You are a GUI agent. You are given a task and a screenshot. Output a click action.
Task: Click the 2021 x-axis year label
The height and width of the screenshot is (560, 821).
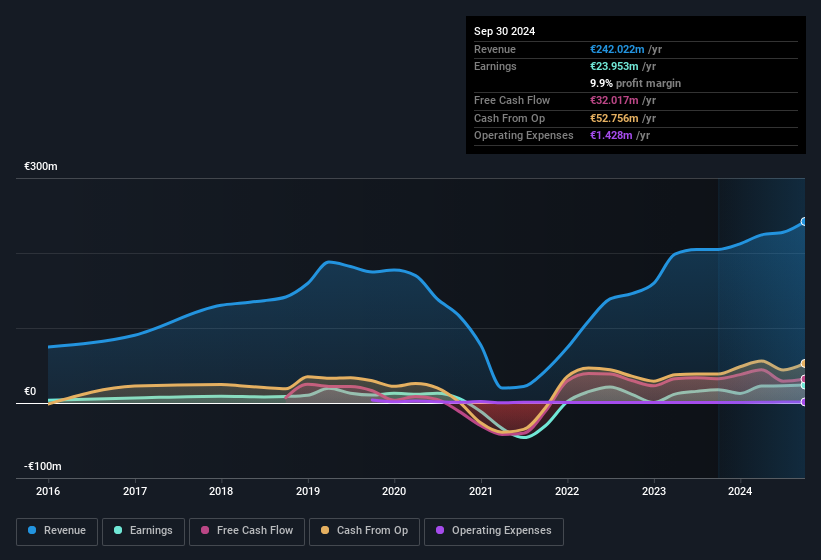point(481,491)
